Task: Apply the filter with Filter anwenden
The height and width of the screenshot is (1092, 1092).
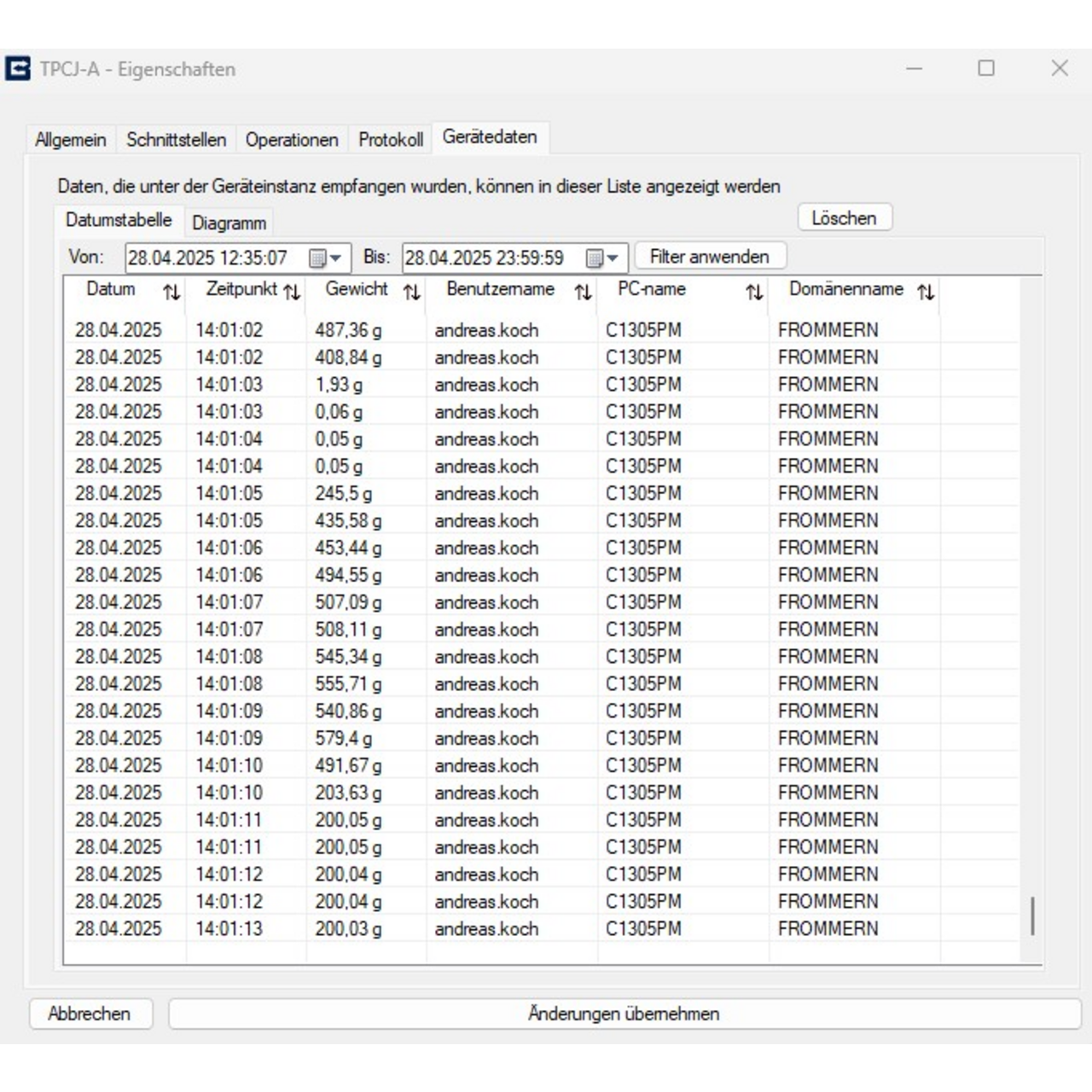Action: coord(710,256)
